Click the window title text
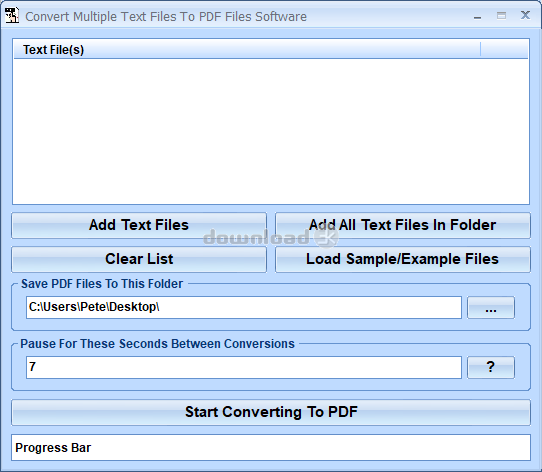Image resolution: width=542 pixels, height=472 pixels. point(166,17)
